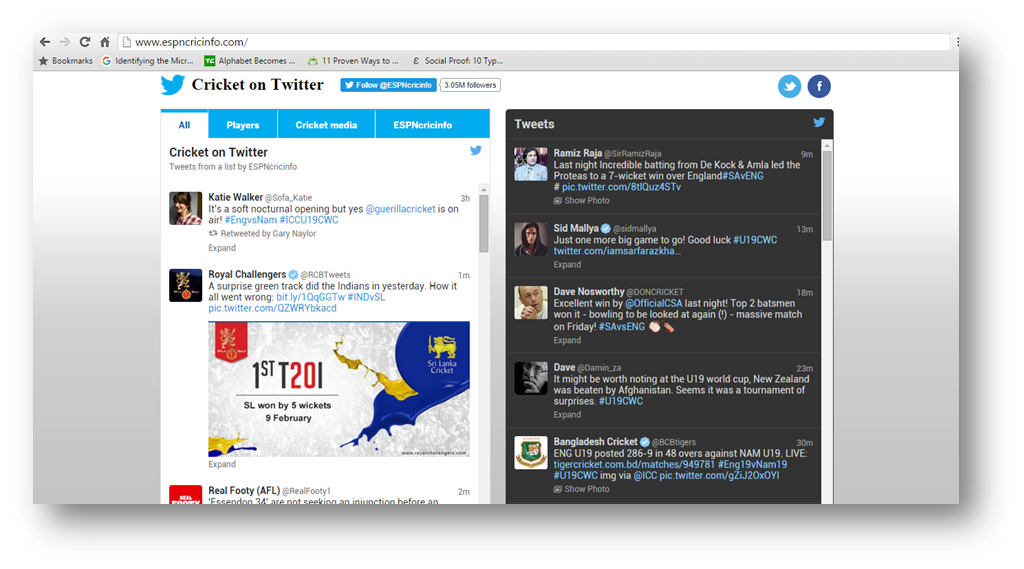Show Photo on Bangladesh Cricket tweet
1024x569 pixels.
click(x=581, y=489)
